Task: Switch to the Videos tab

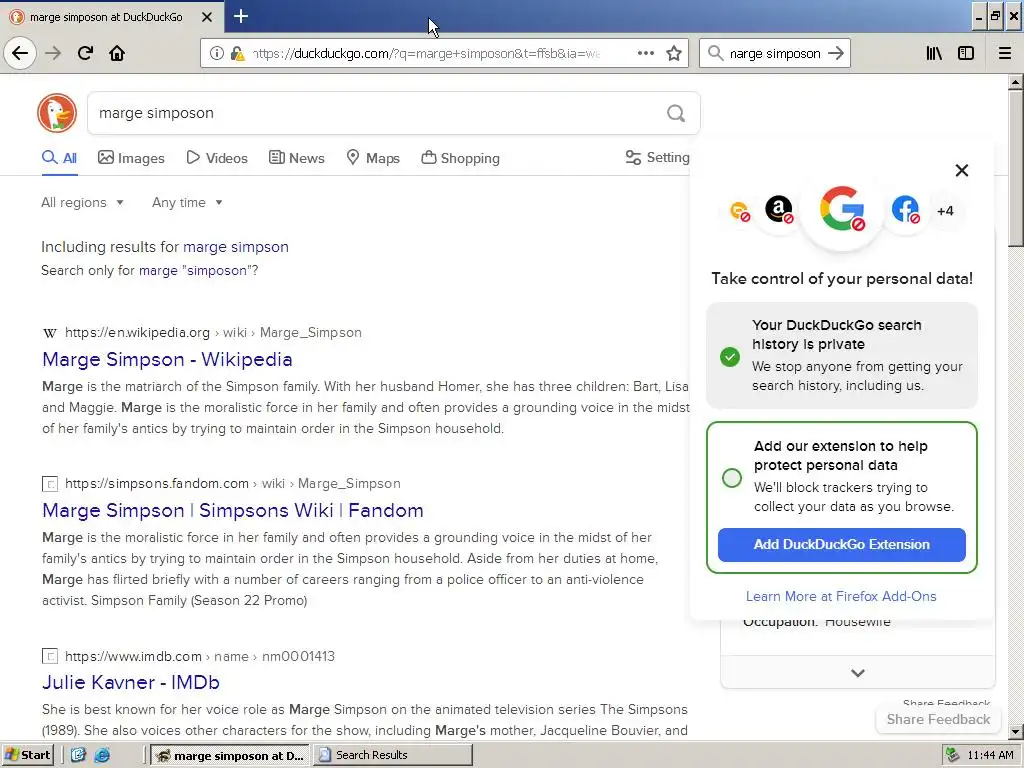Action: (x=217, y=158)
